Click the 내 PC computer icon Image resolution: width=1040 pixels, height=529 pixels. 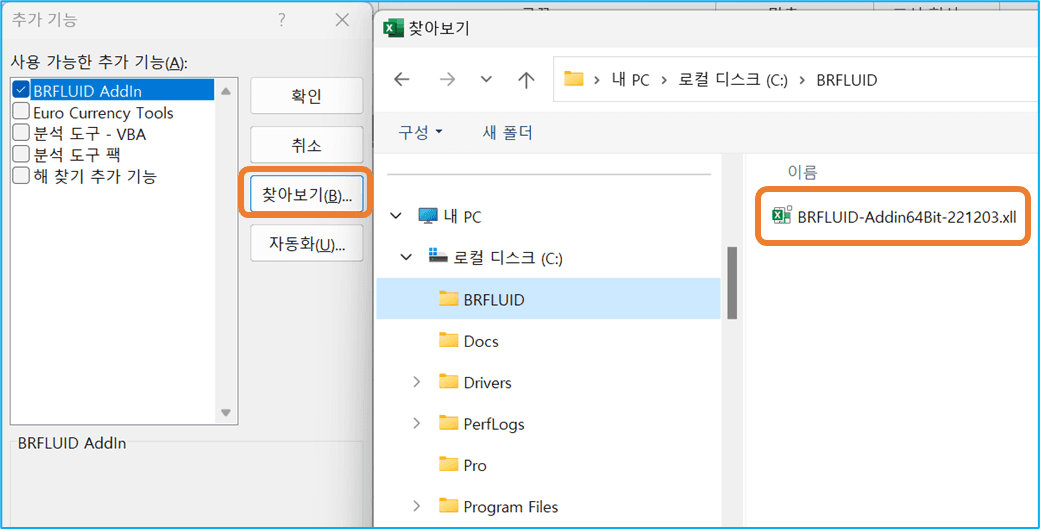(428, 215)
